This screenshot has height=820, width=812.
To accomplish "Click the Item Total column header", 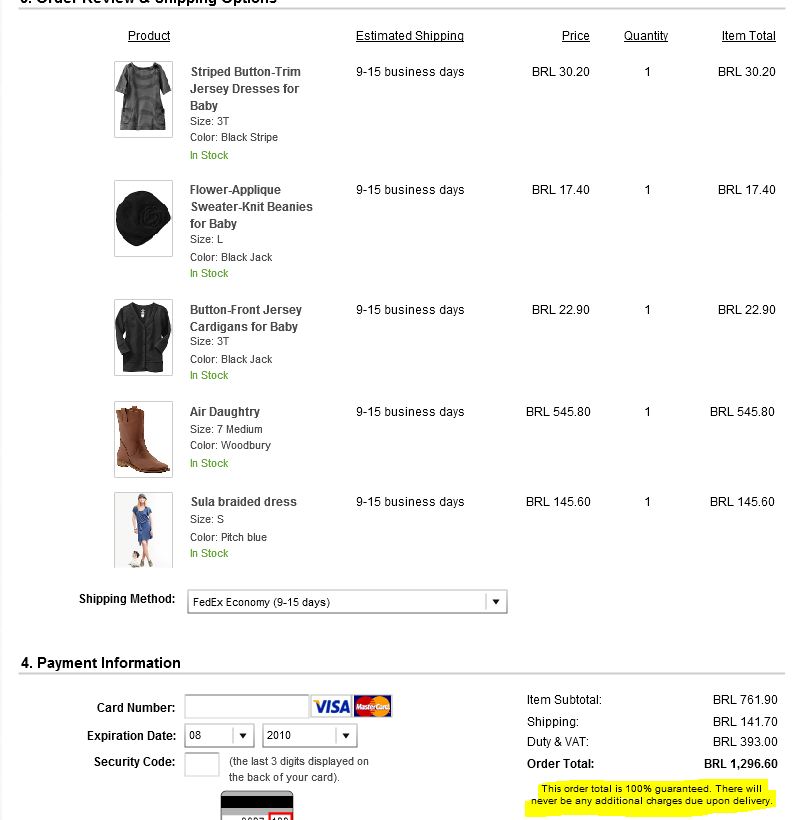I will click(748, 36).
